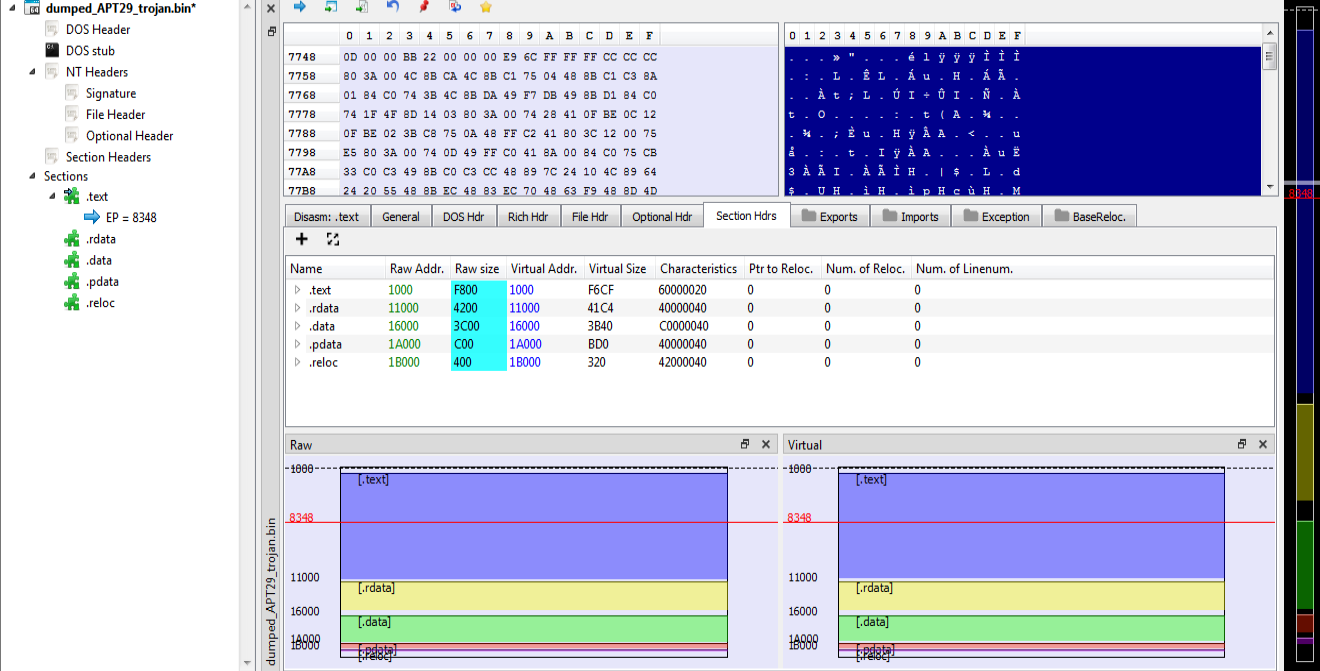Switch to the Rich Hdr tab
This screenshot has height=671, width=1320.
tap(527, 217)
